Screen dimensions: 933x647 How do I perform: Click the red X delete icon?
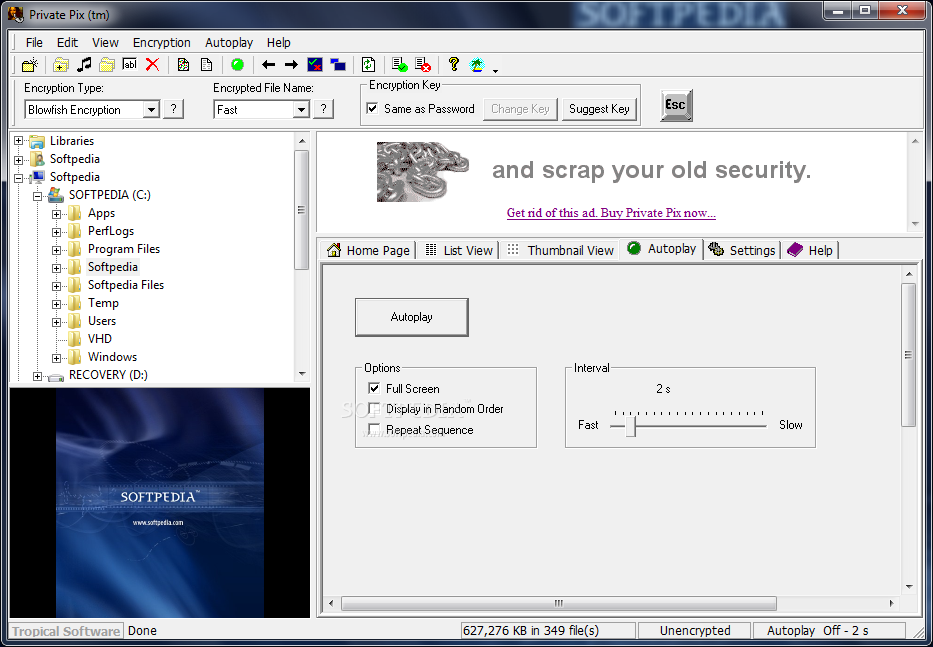click(152, 65)
